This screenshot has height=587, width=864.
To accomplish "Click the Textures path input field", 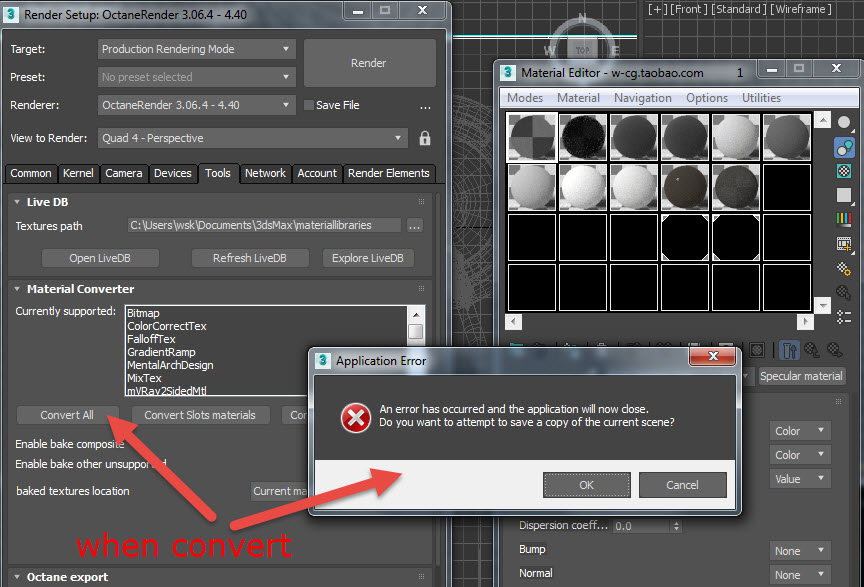I will click(264, 225).
